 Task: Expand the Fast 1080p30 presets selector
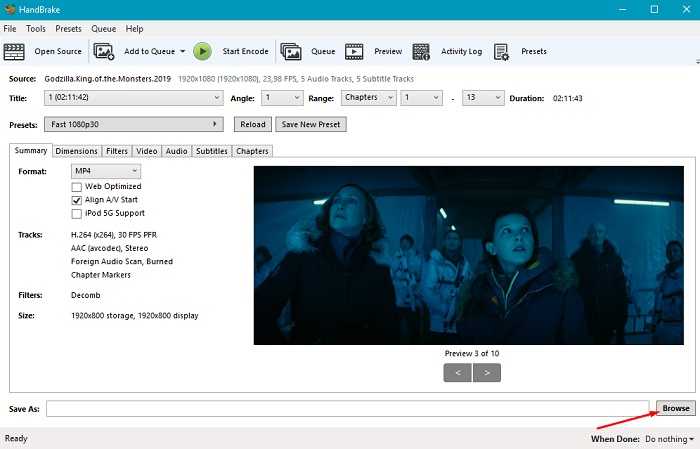click(x=133, y=125)
